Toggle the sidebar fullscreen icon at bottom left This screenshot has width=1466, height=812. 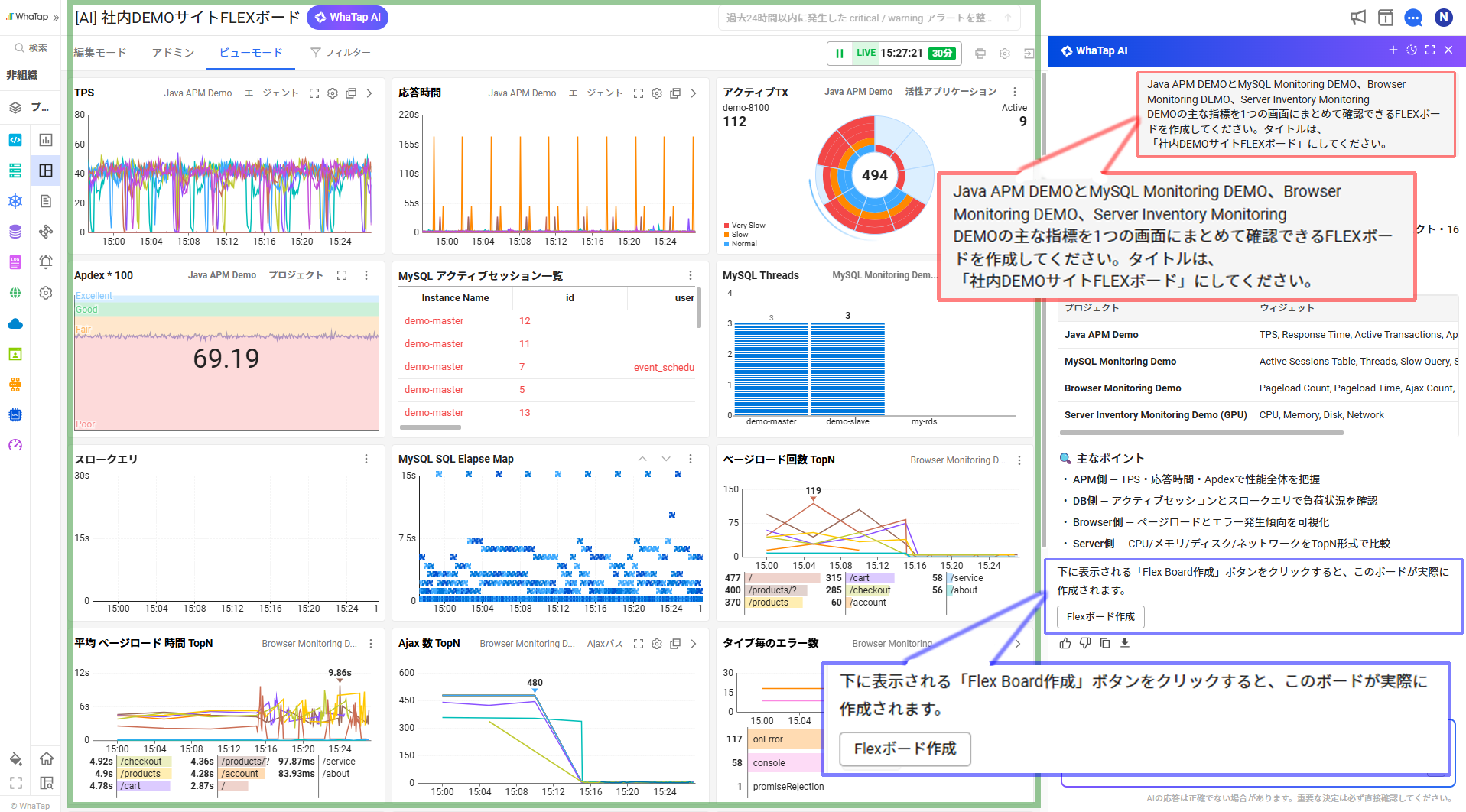coord(15,783)
